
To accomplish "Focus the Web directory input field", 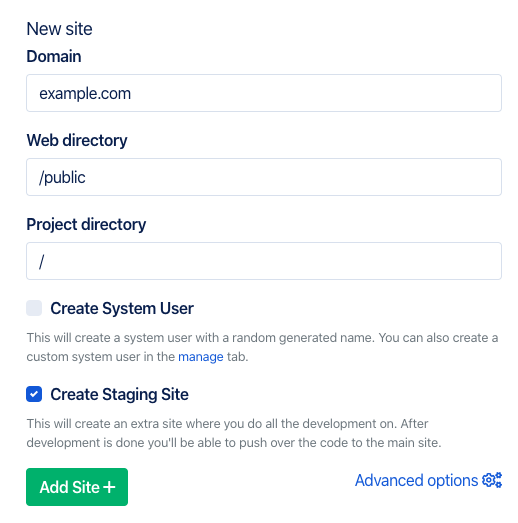I will pyautogui.click(x=264, y=177).
